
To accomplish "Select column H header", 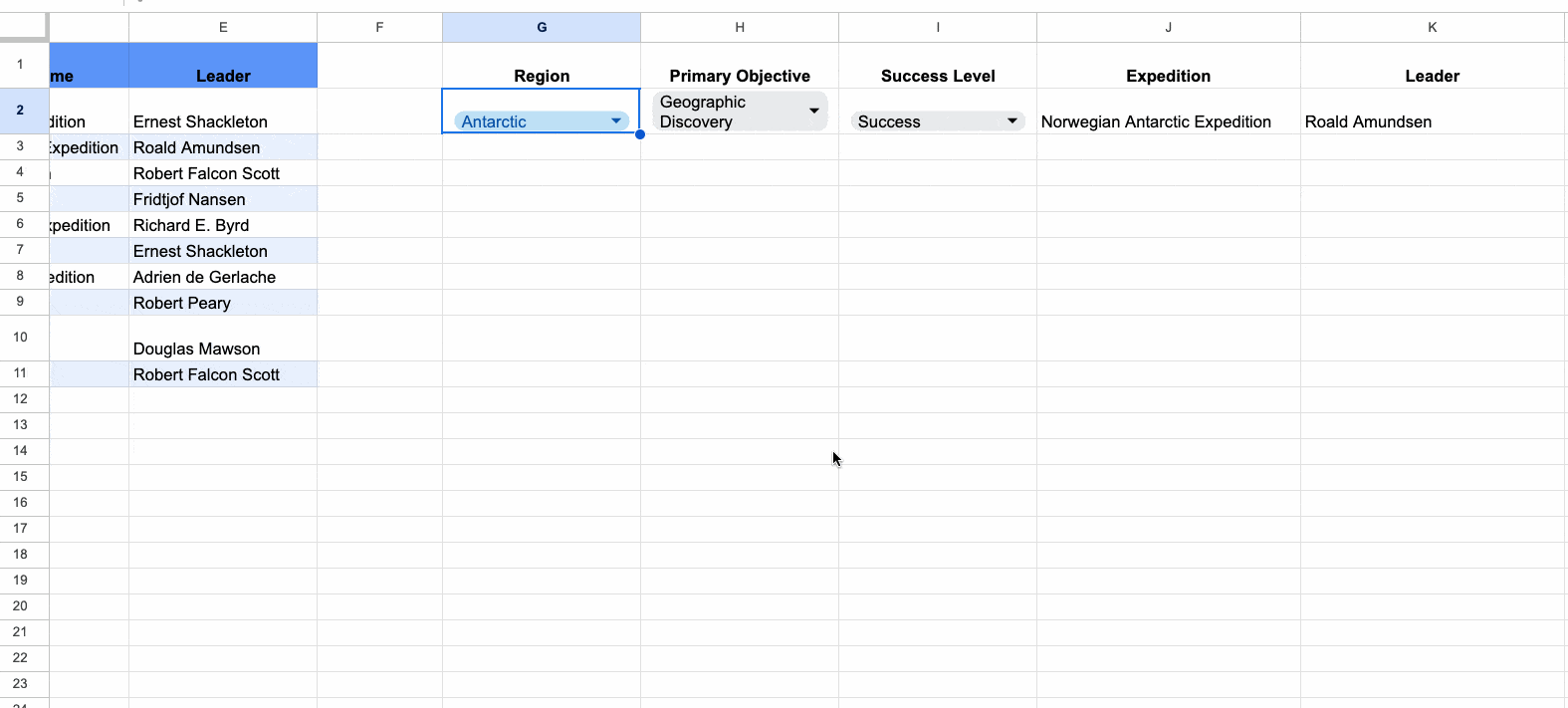I will 740,28.
